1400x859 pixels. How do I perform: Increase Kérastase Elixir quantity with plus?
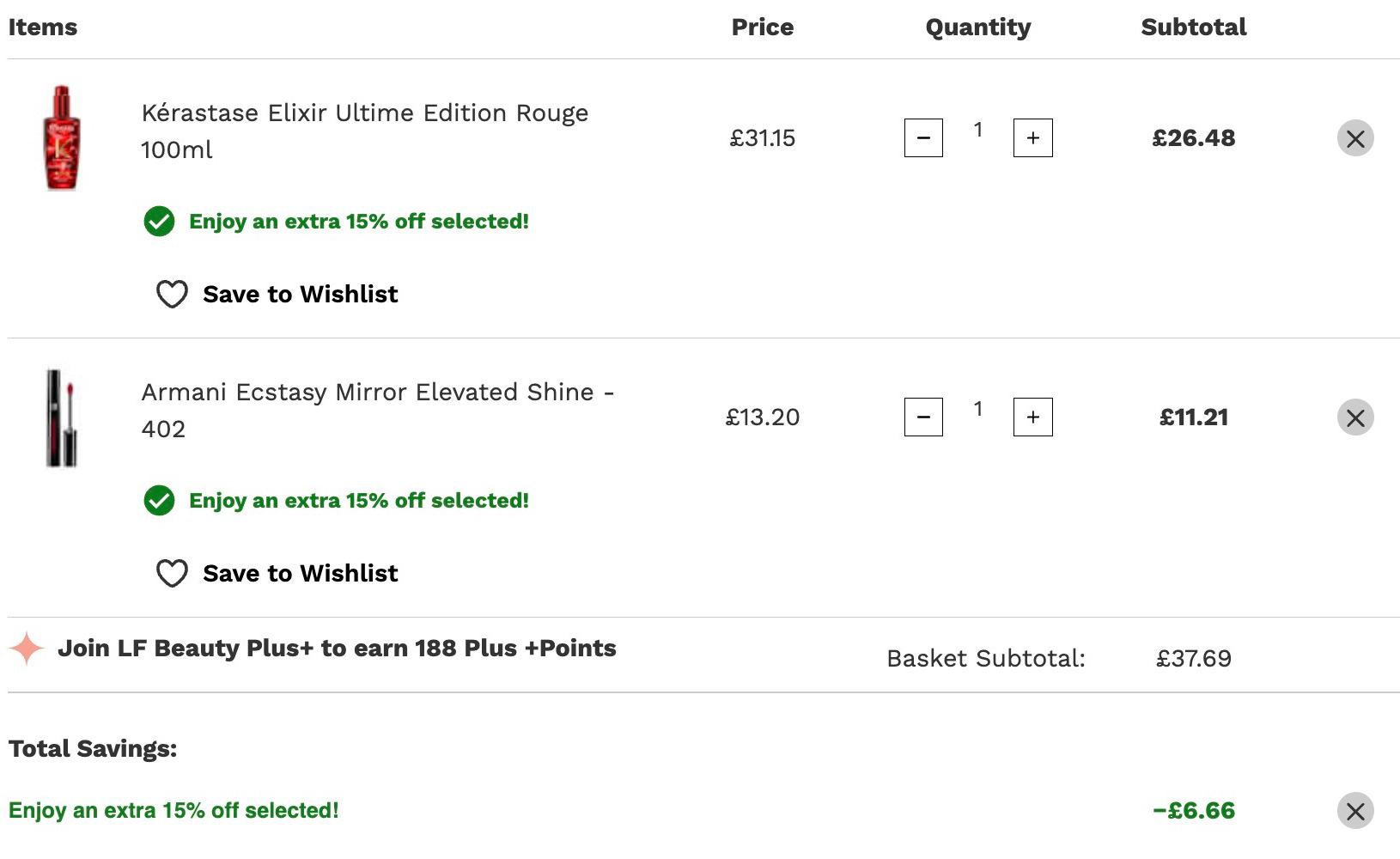coord(1032,137)
